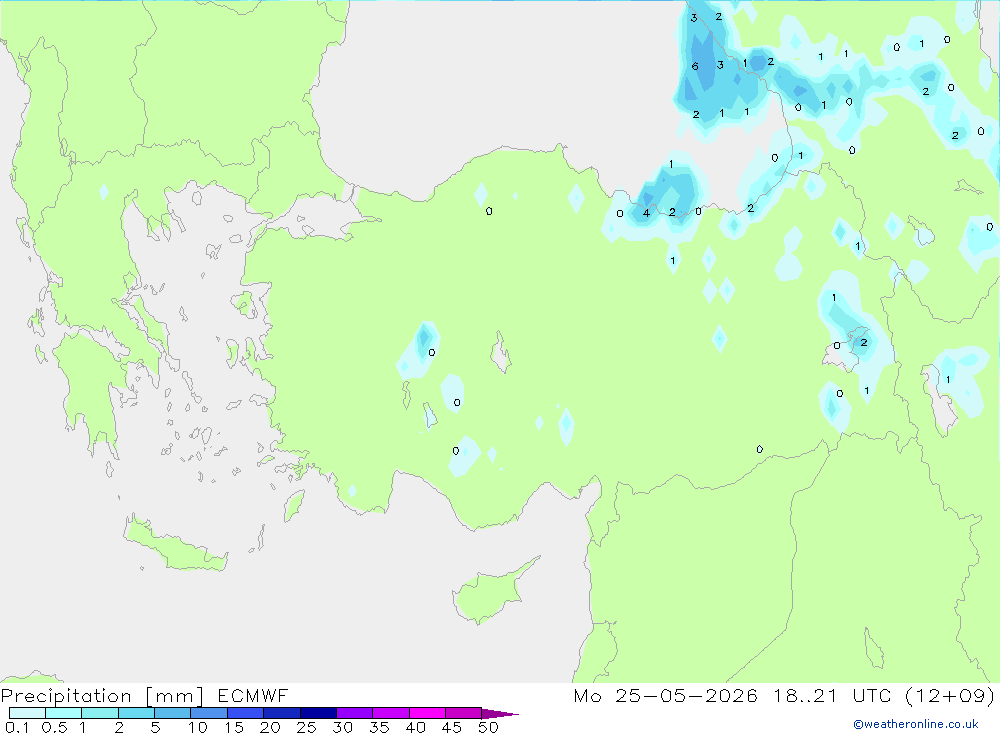Click the 'ECMWF' model label
The width and height of the screenshot is (1000, 733).
253,695
